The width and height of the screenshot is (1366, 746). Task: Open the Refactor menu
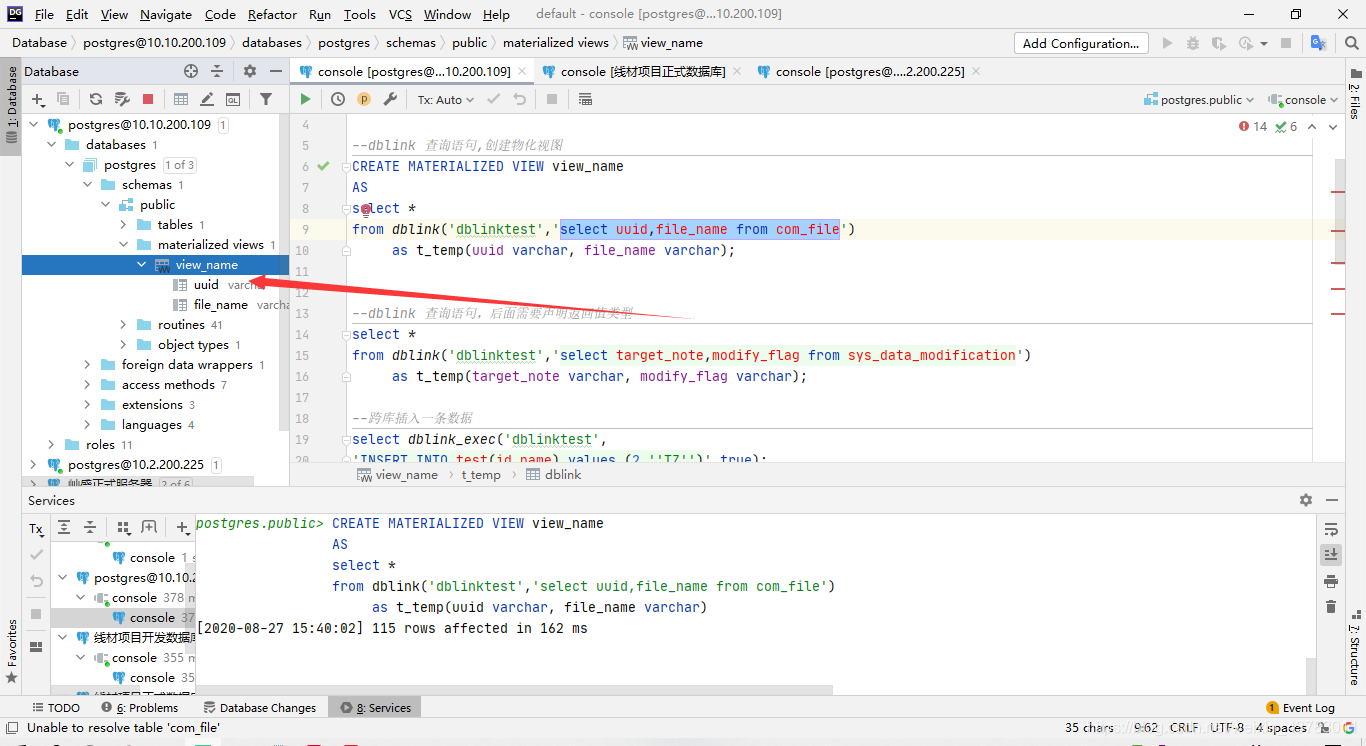click(x=272, y=14)
